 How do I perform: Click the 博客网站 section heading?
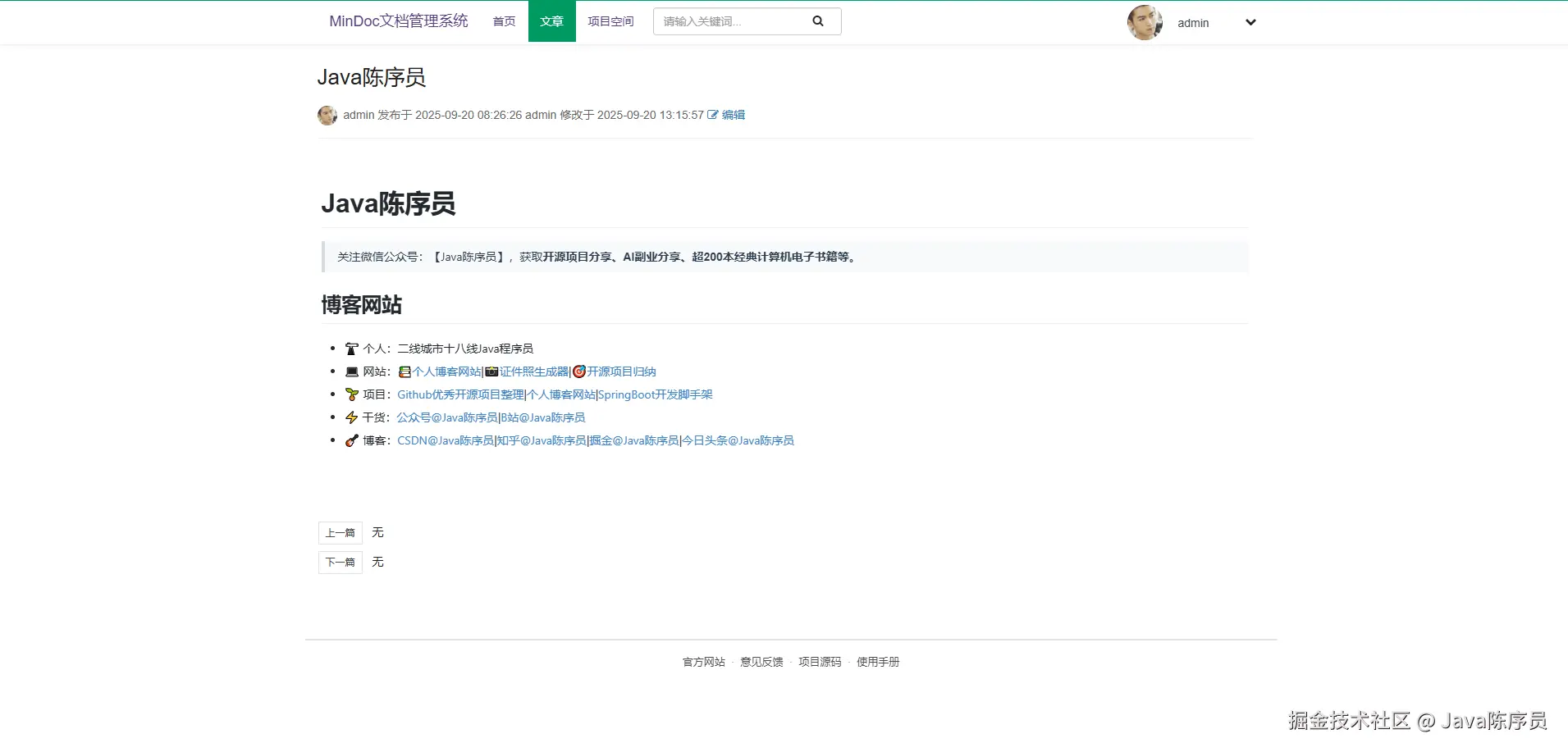click(x=362, y=306)
